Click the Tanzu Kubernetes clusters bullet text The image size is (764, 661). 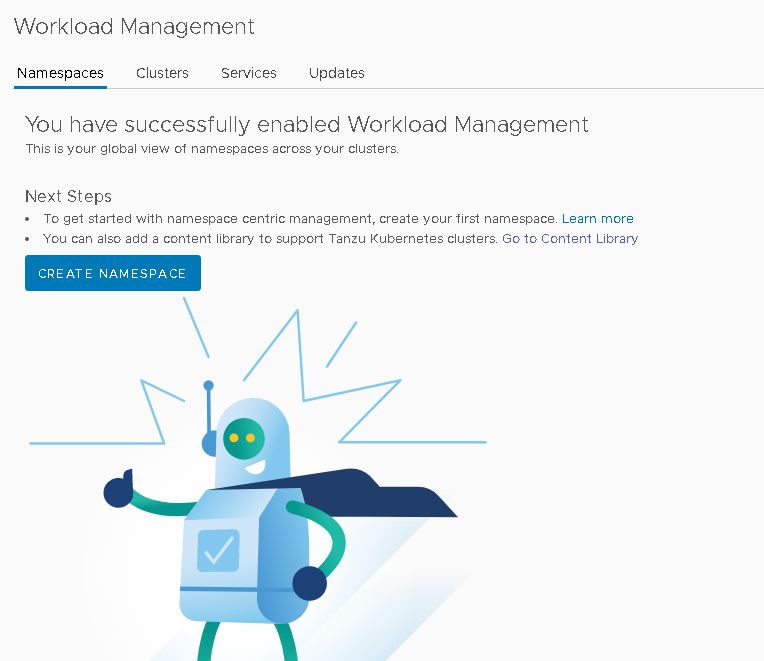coord(270,238)
